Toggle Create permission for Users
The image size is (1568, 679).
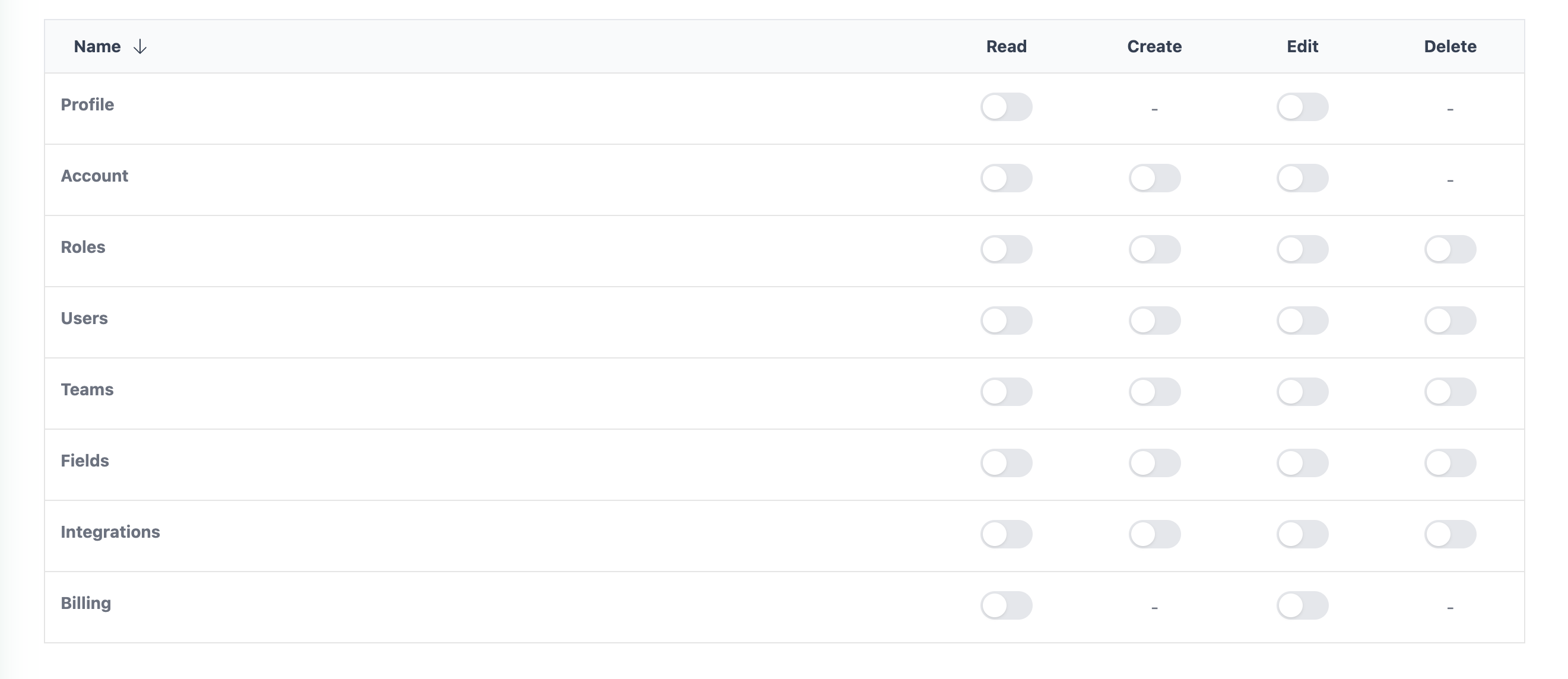point(1154,321)
